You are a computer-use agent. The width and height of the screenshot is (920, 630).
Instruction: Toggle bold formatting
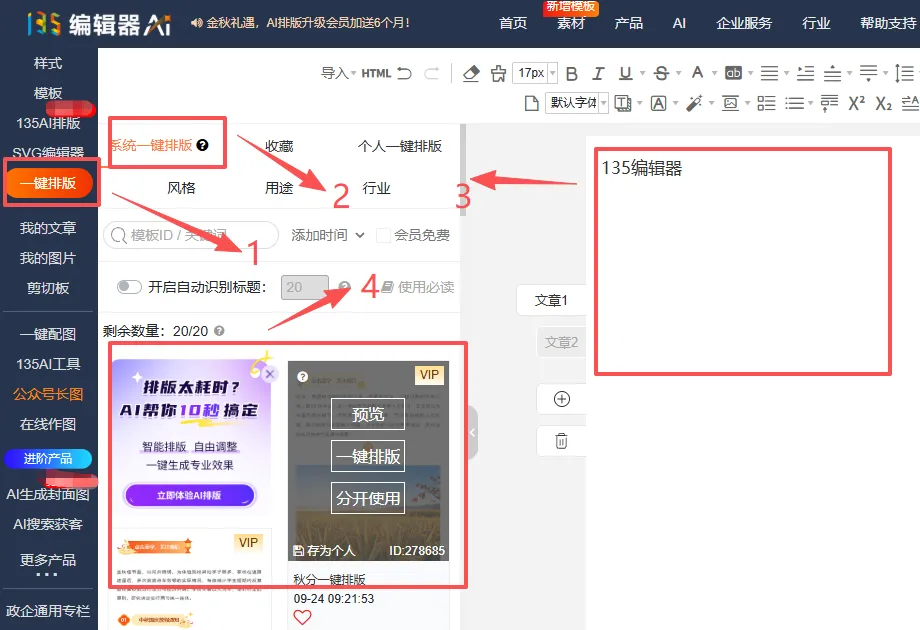571,73
